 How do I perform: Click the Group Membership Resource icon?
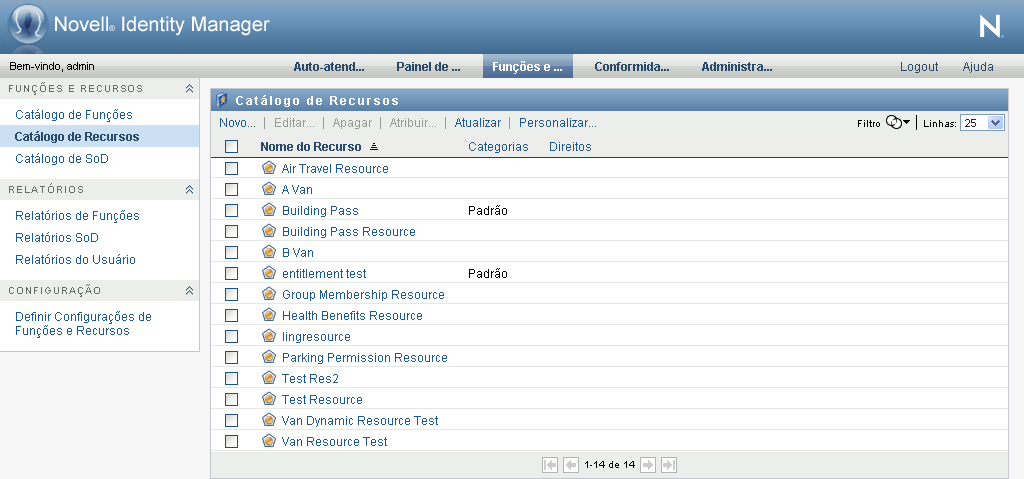pyautogui.click(x=268, y=293)
